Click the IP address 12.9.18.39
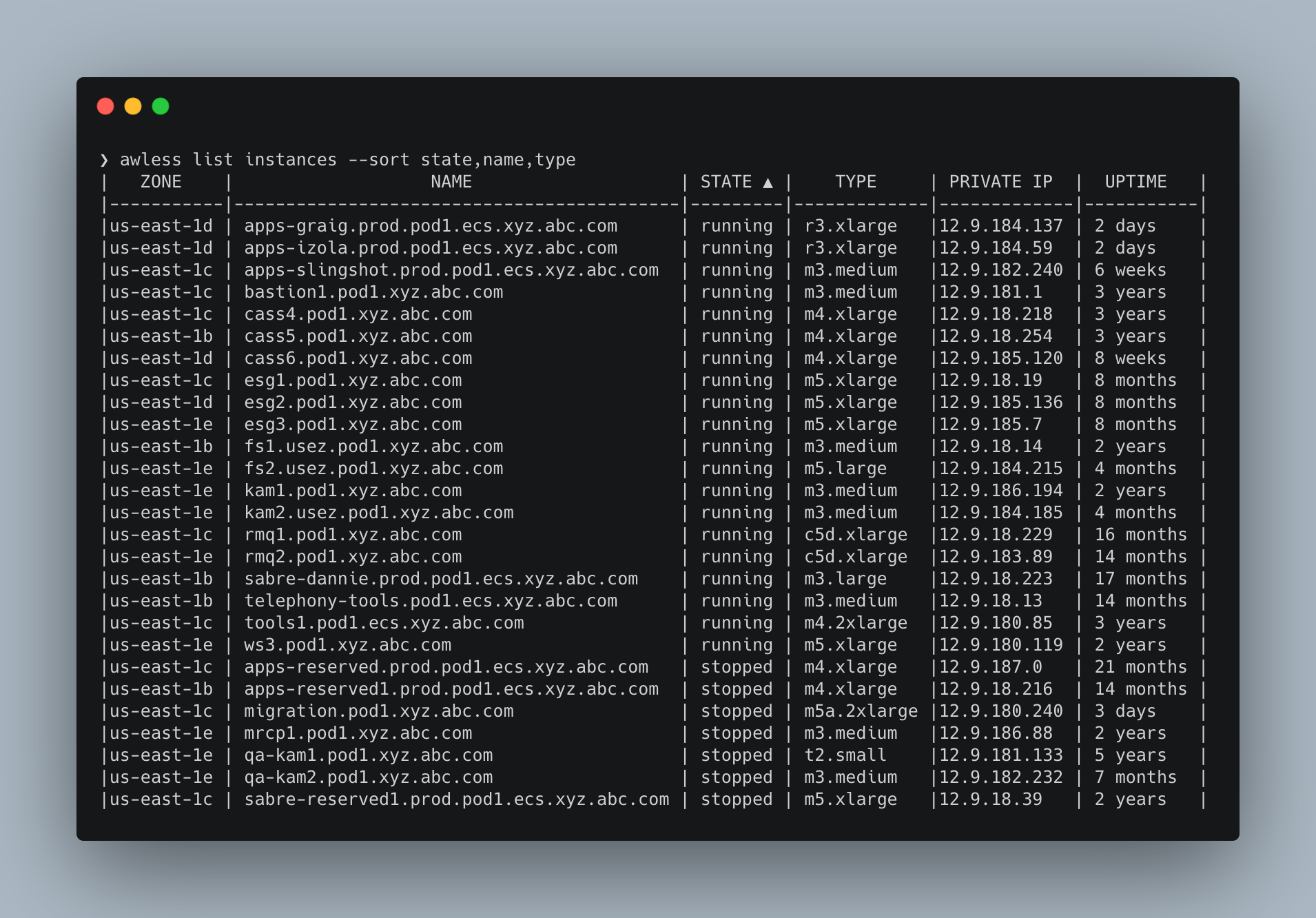 coord(990,799)
